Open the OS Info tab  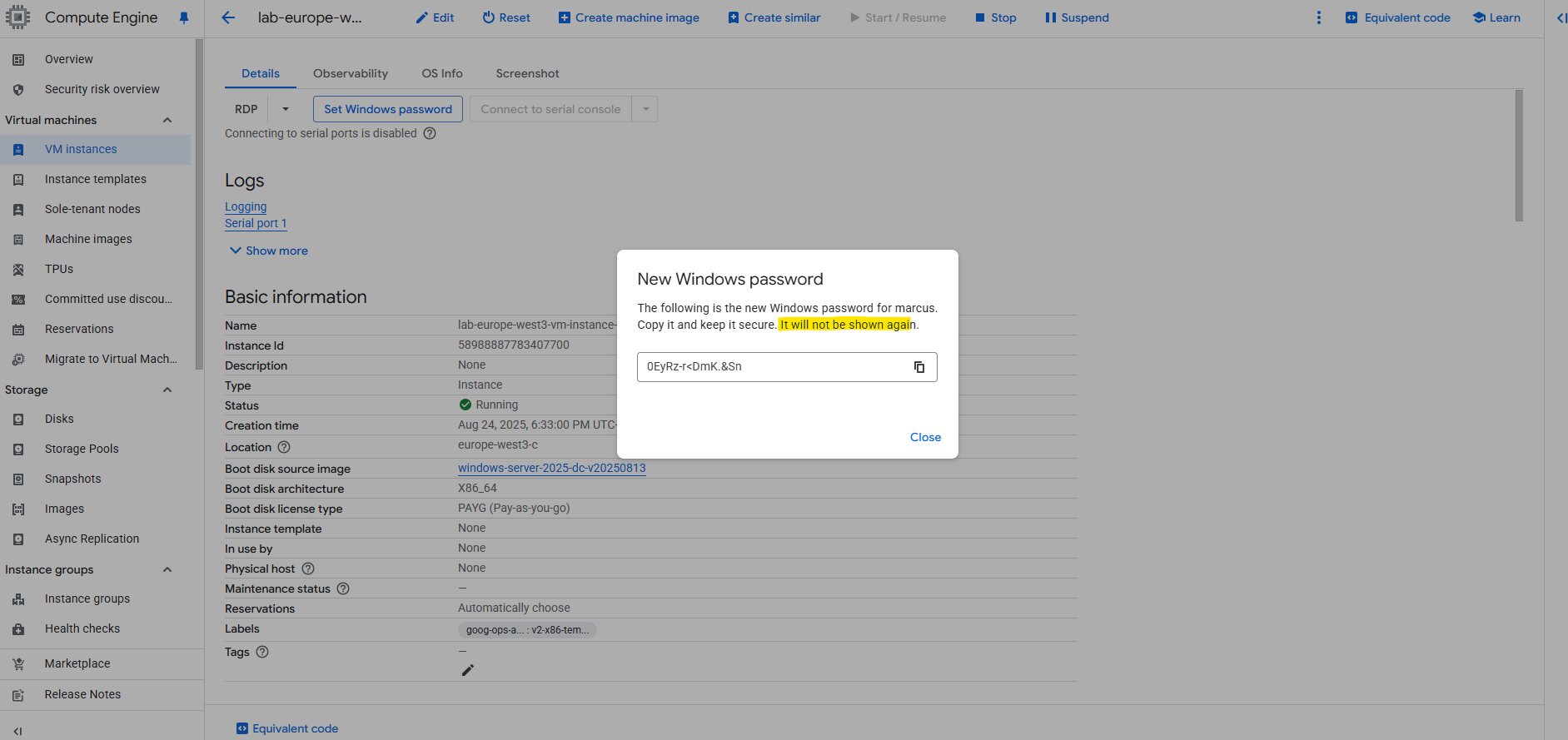[x=442, y=73]
